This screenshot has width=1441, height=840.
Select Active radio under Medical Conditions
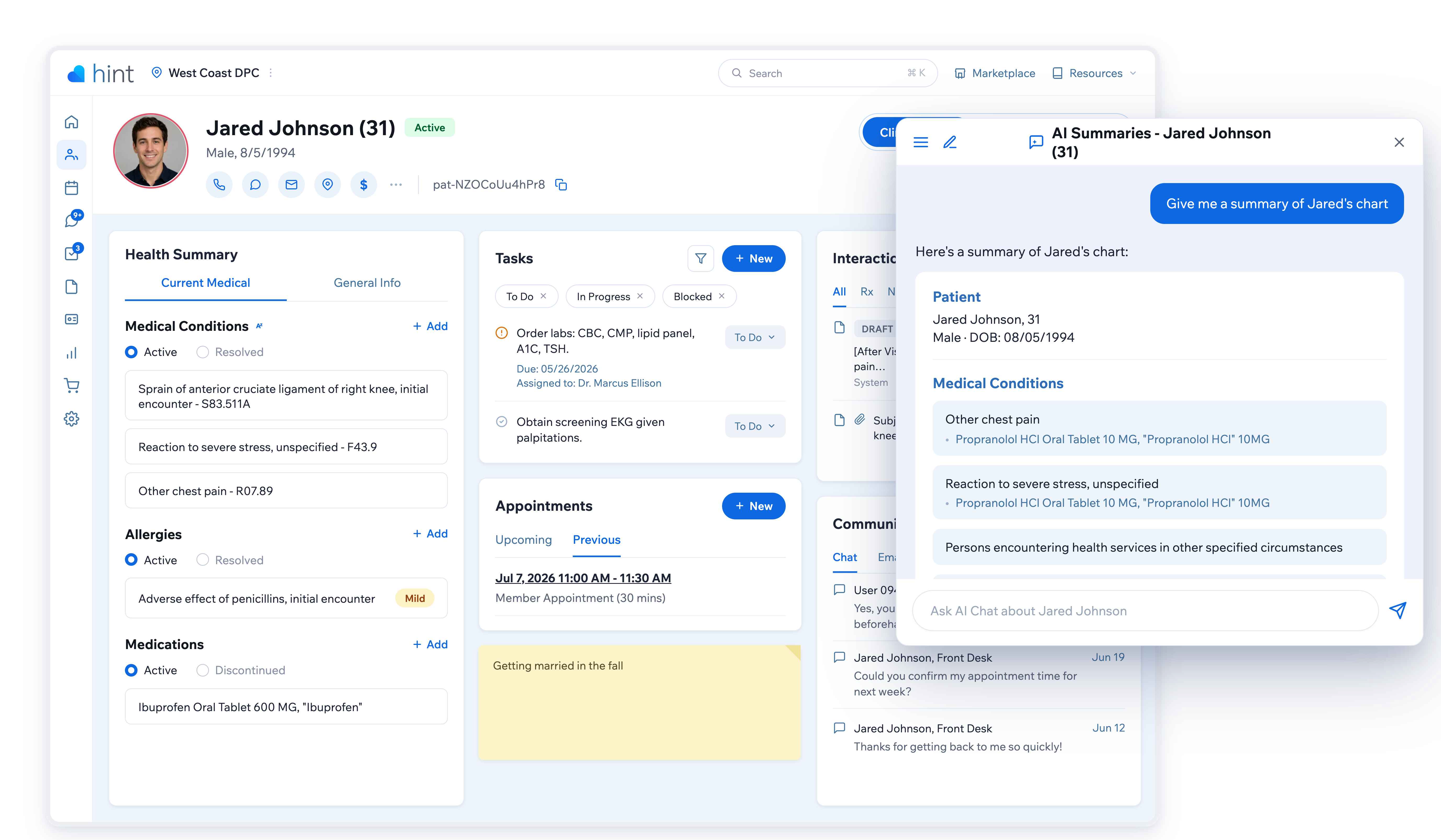131,352
